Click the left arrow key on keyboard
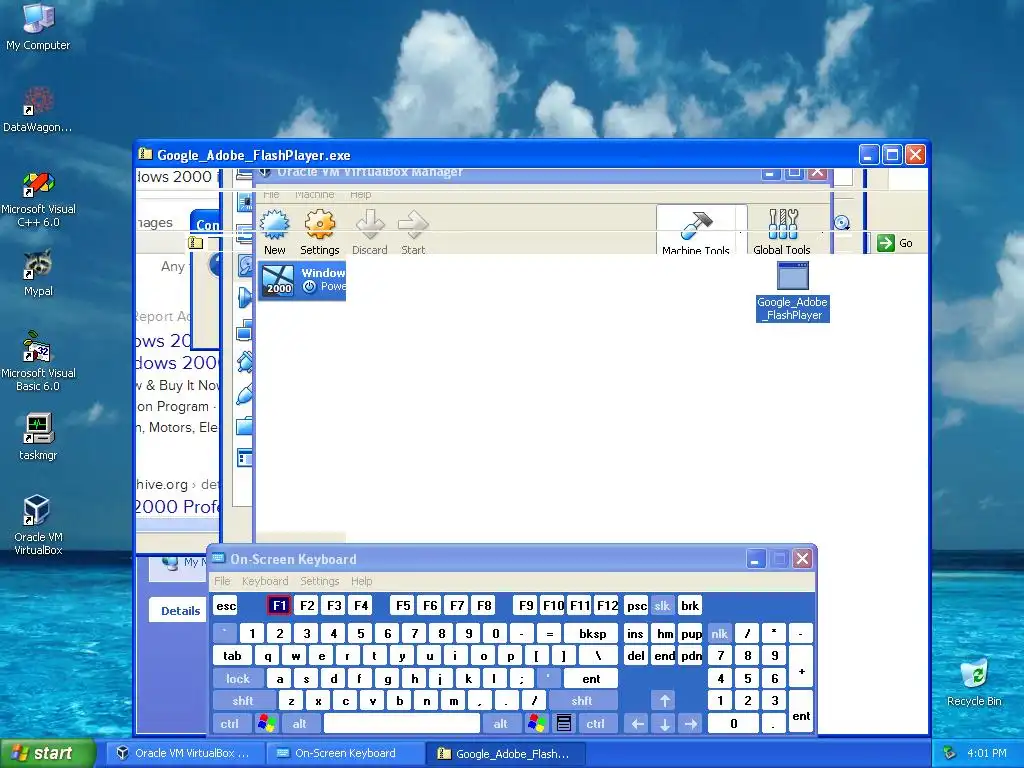 pos(637,724)
